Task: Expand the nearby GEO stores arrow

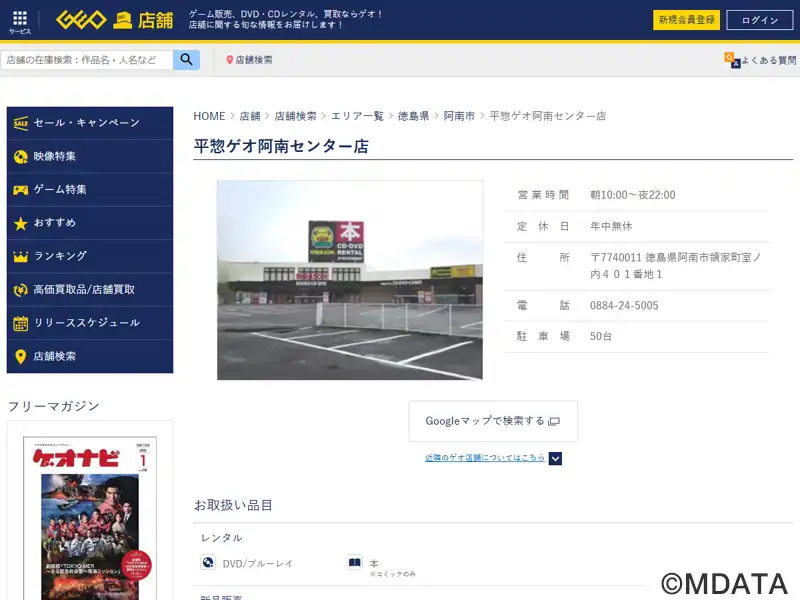Action: pos(555,458)
